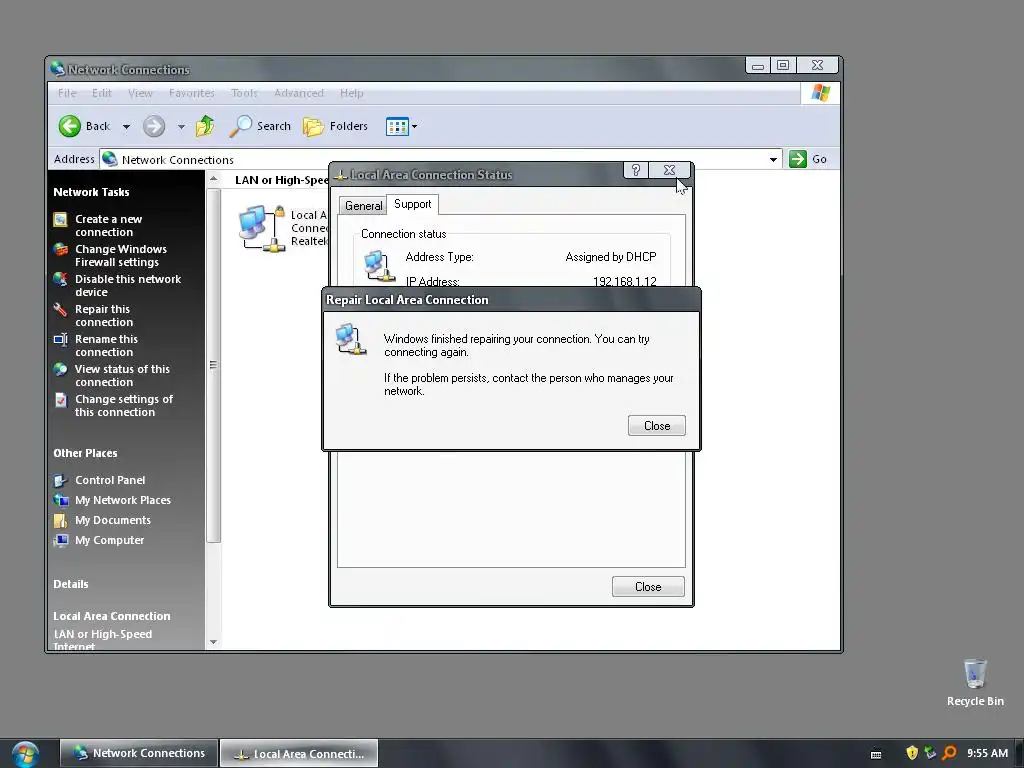Click the green Go arrow icon
The image size is (1024, 768).
click(x=798, y=159)
